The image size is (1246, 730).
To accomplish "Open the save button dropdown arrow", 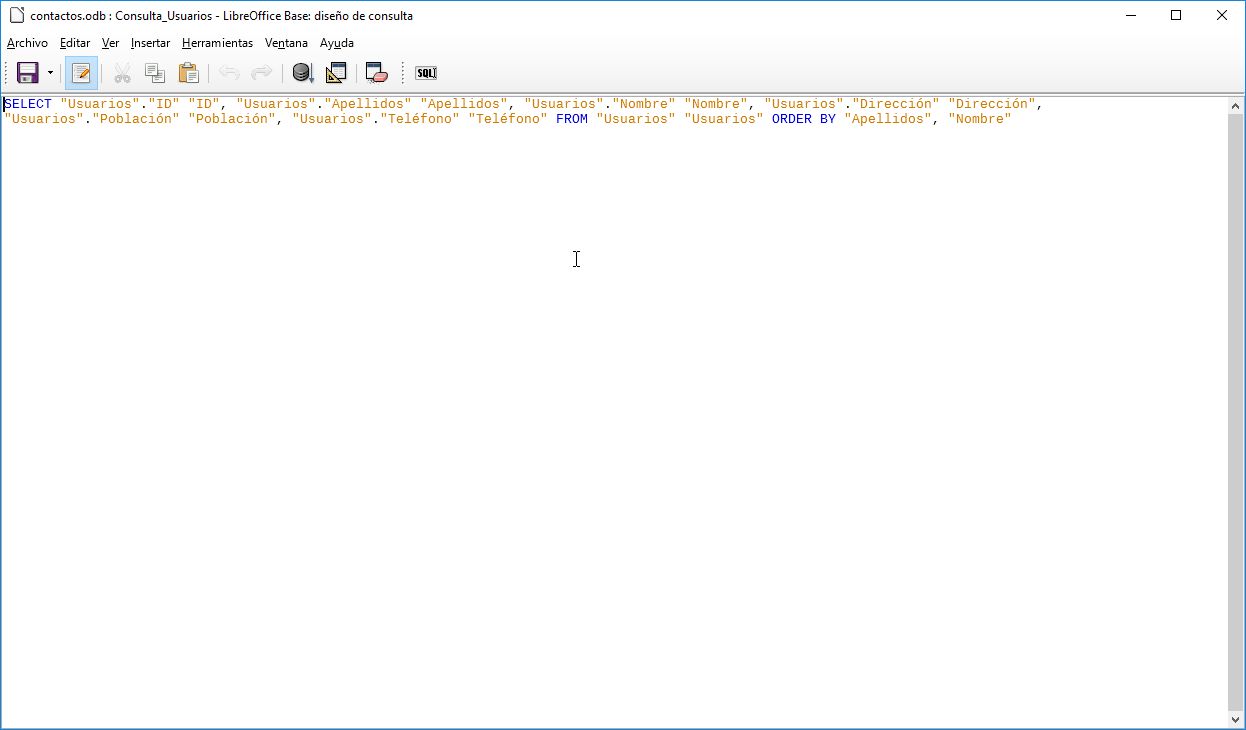I will tap(50, 73).
